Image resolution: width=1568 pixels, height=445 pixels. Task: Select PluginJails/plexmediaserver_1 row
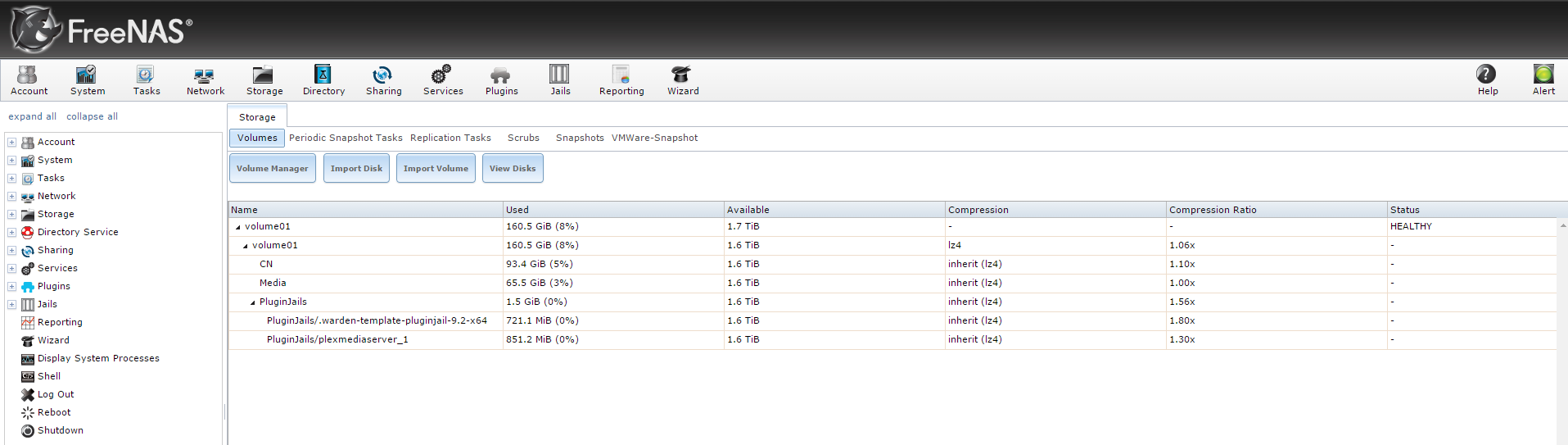(892, 339)
